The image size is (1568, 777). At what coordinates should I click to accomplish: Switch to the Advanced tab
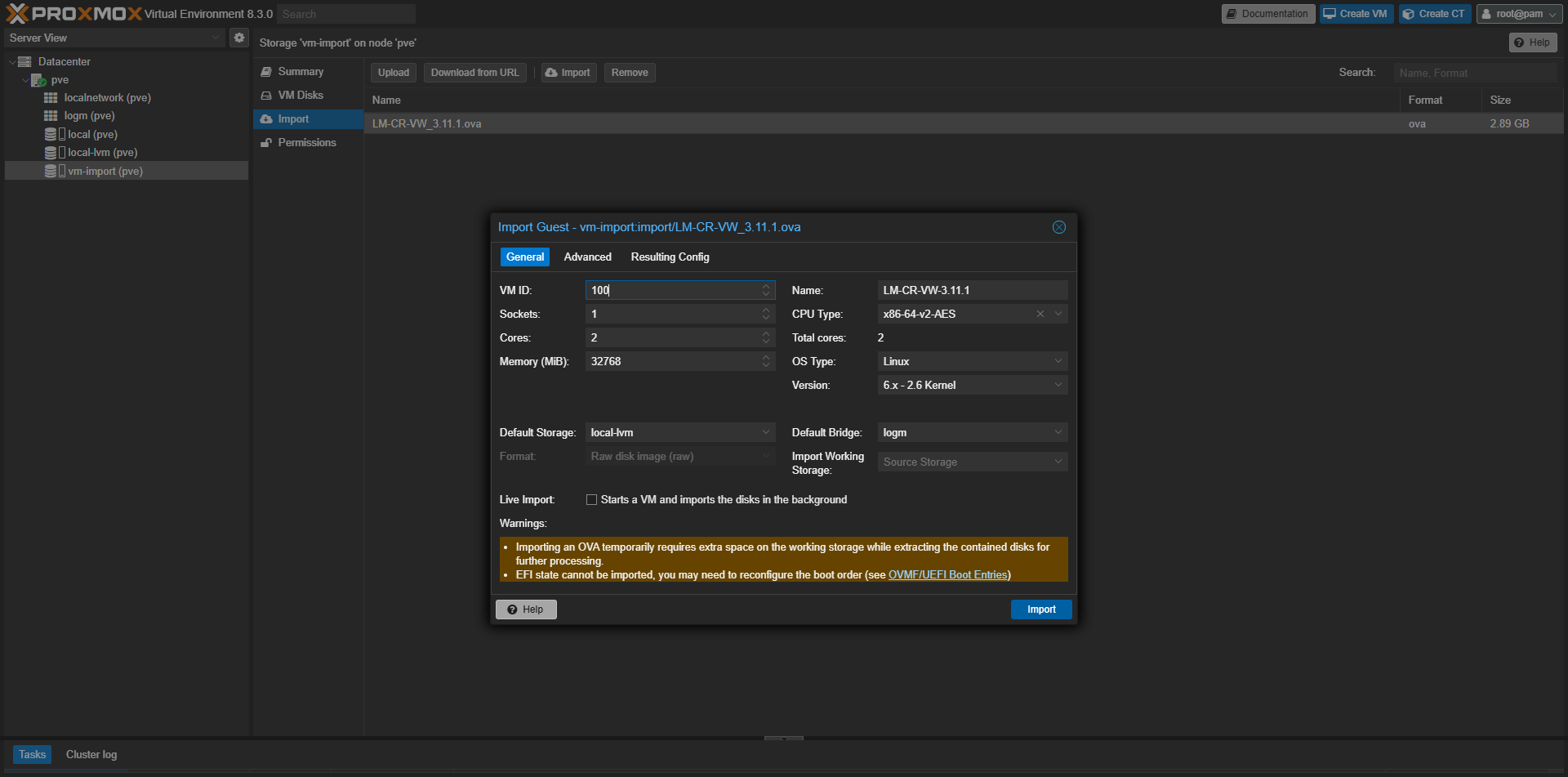point(587,257)
